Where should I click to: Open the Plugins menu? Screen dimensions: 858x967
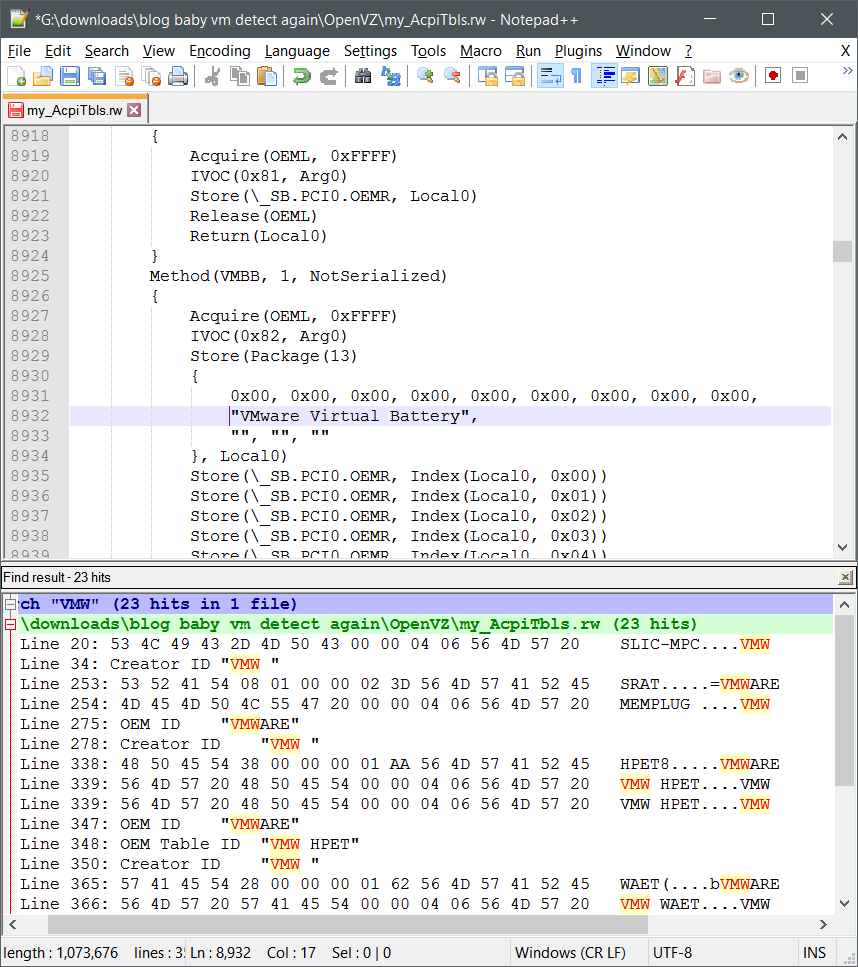[578, 51]
